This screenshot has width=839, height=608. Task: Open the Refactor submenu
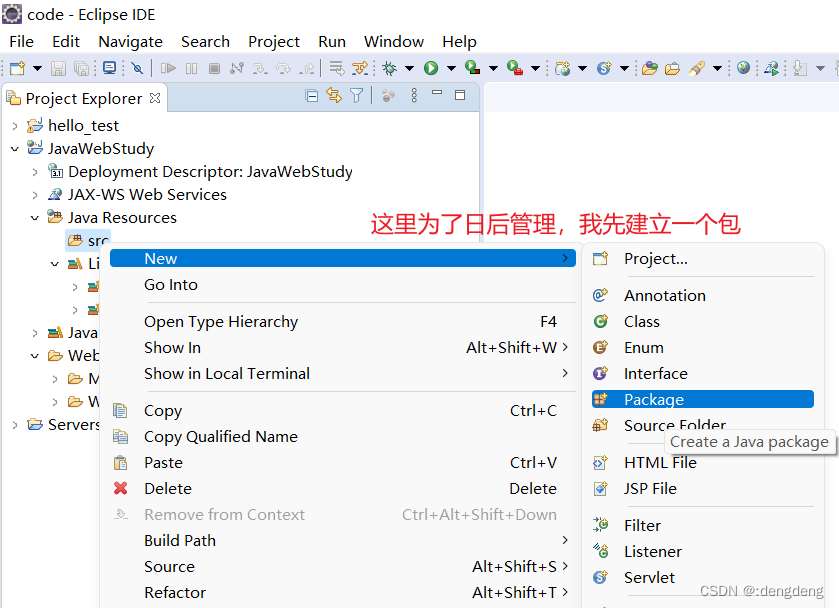tap(342, 592)
